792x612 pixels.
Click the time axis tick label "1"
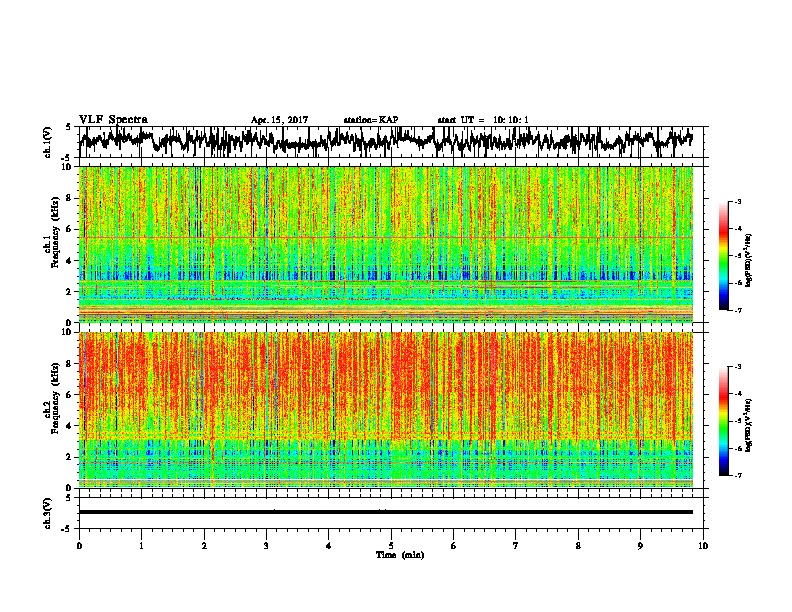point(141,546)
